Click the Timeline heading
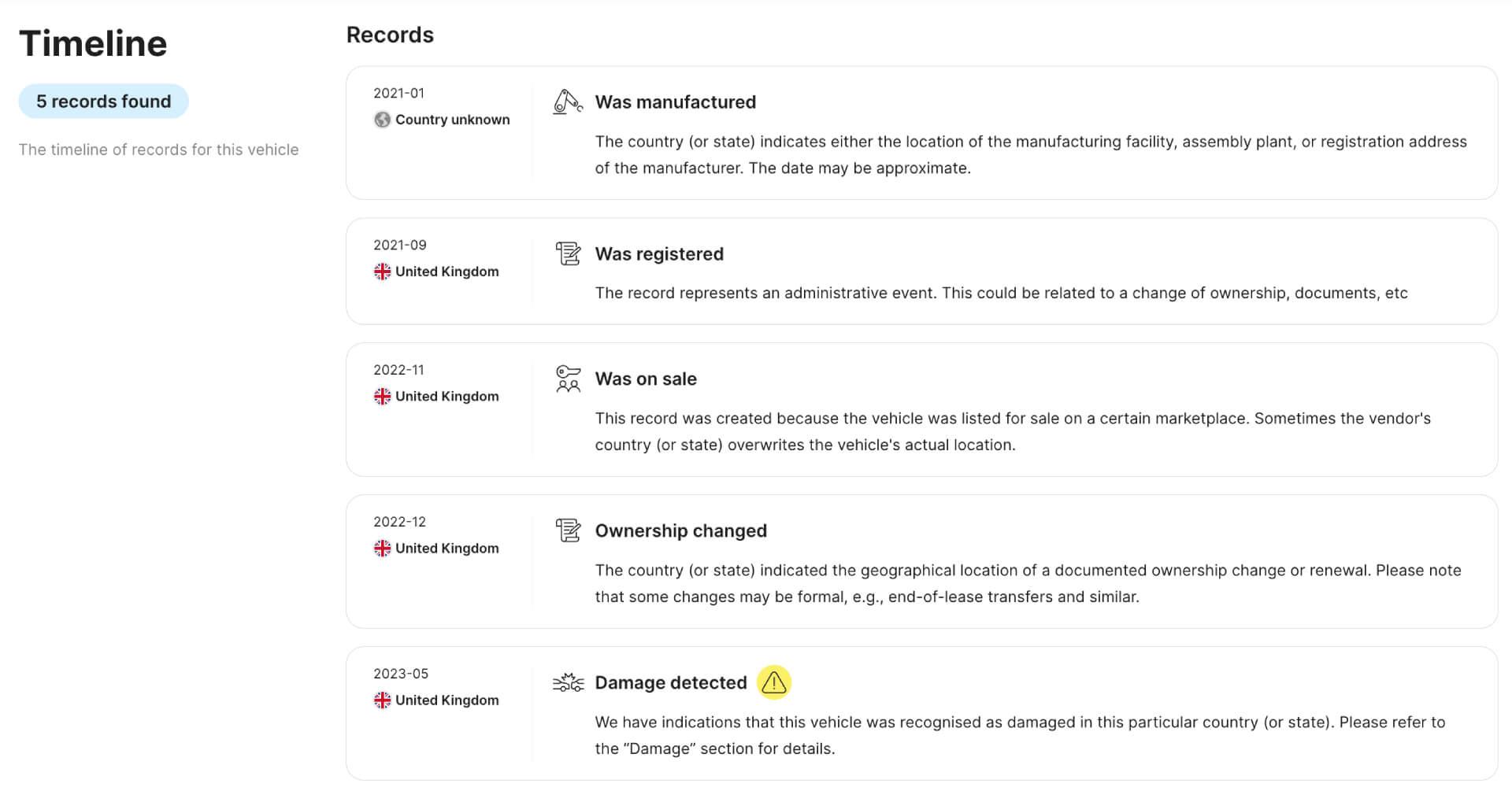The image size is (1512, 802). coord(93,42)
